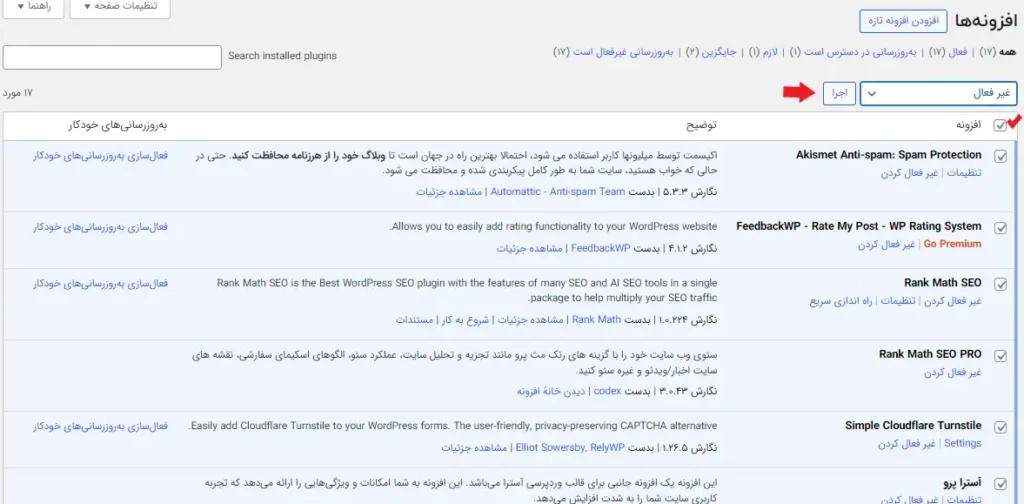1024x504 pixels.
Task: Click FeedbackWP Go Premium link
Action: click(x=953, y=244)
